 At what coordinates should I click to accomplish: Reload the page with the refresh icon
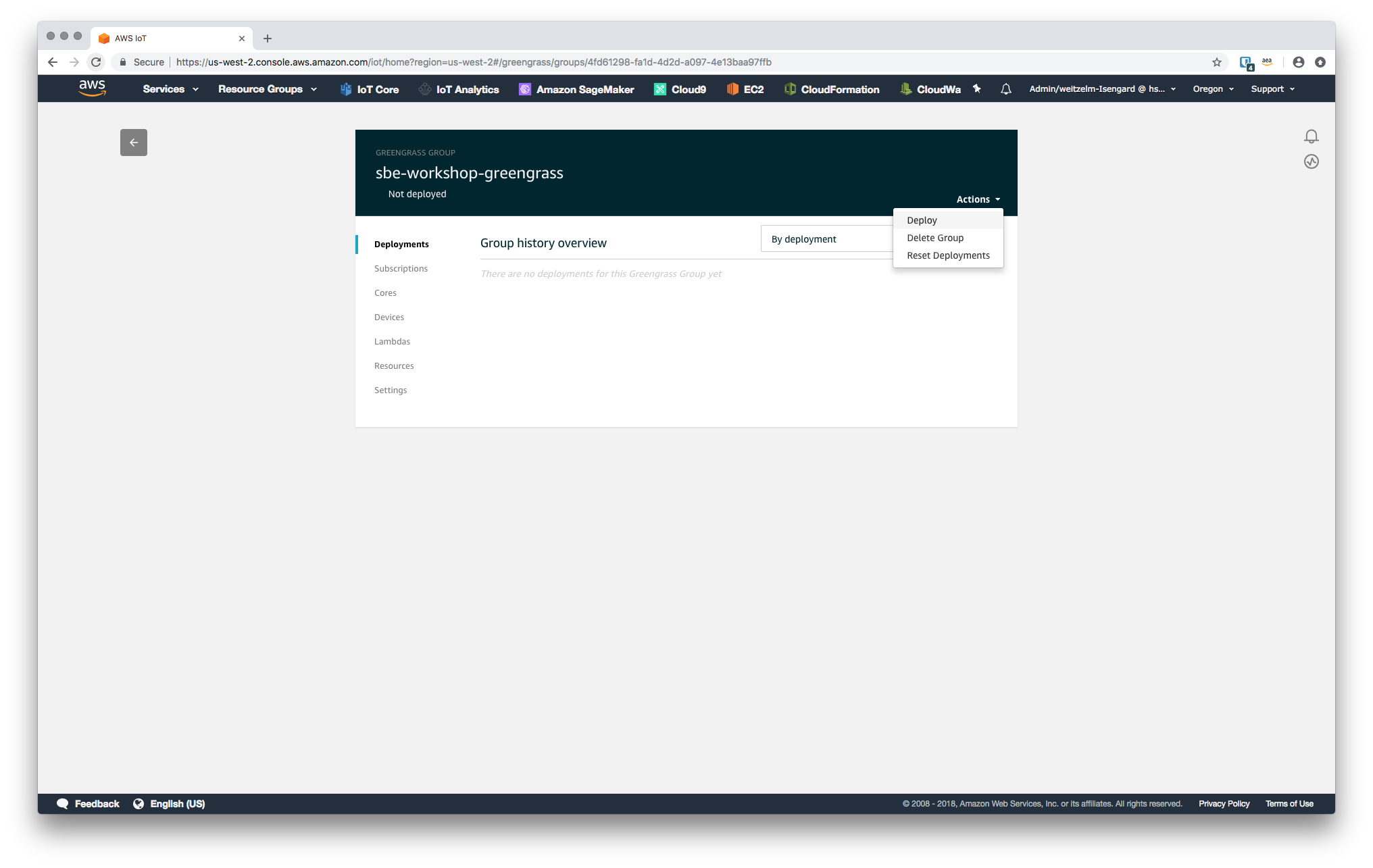tap(96, 62)
